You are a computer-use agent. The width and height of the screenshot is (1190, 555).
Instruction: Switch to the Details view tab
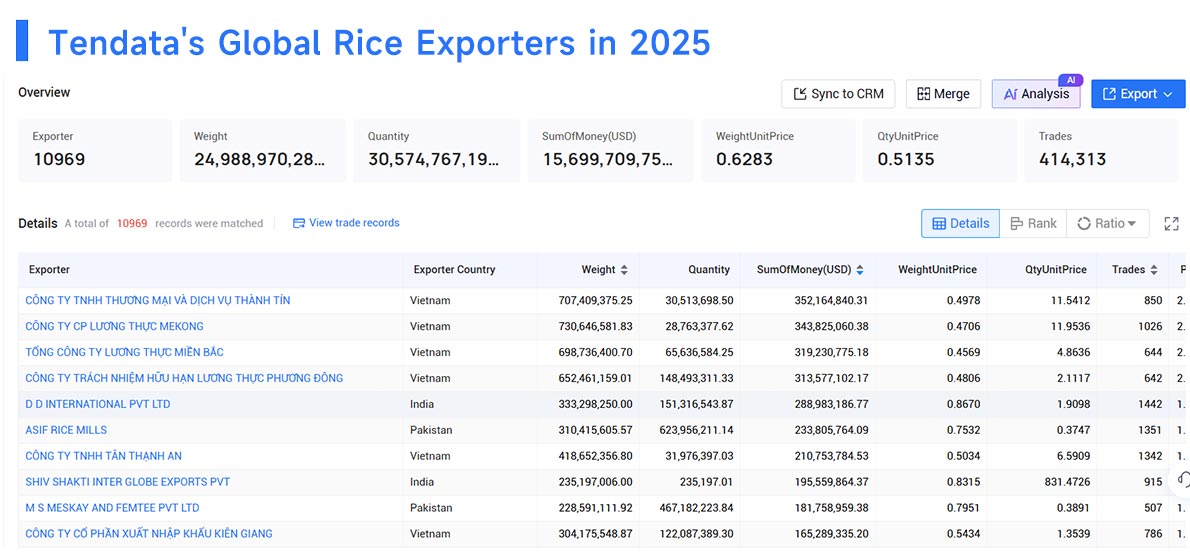pyautogui.click(x=961, y=223)
